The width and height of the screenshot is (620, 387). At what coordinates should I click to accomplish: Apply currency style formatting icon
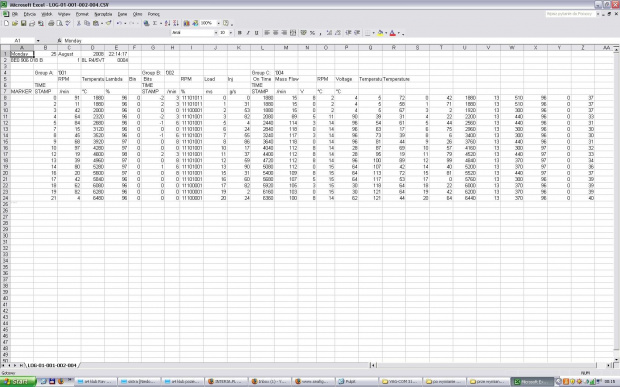304,33
